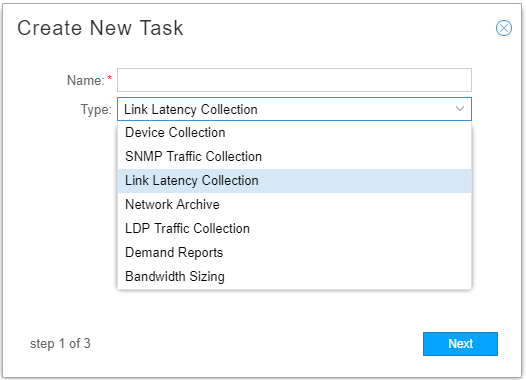Click the Next button

pyautogui.click(x=460, y=344)
